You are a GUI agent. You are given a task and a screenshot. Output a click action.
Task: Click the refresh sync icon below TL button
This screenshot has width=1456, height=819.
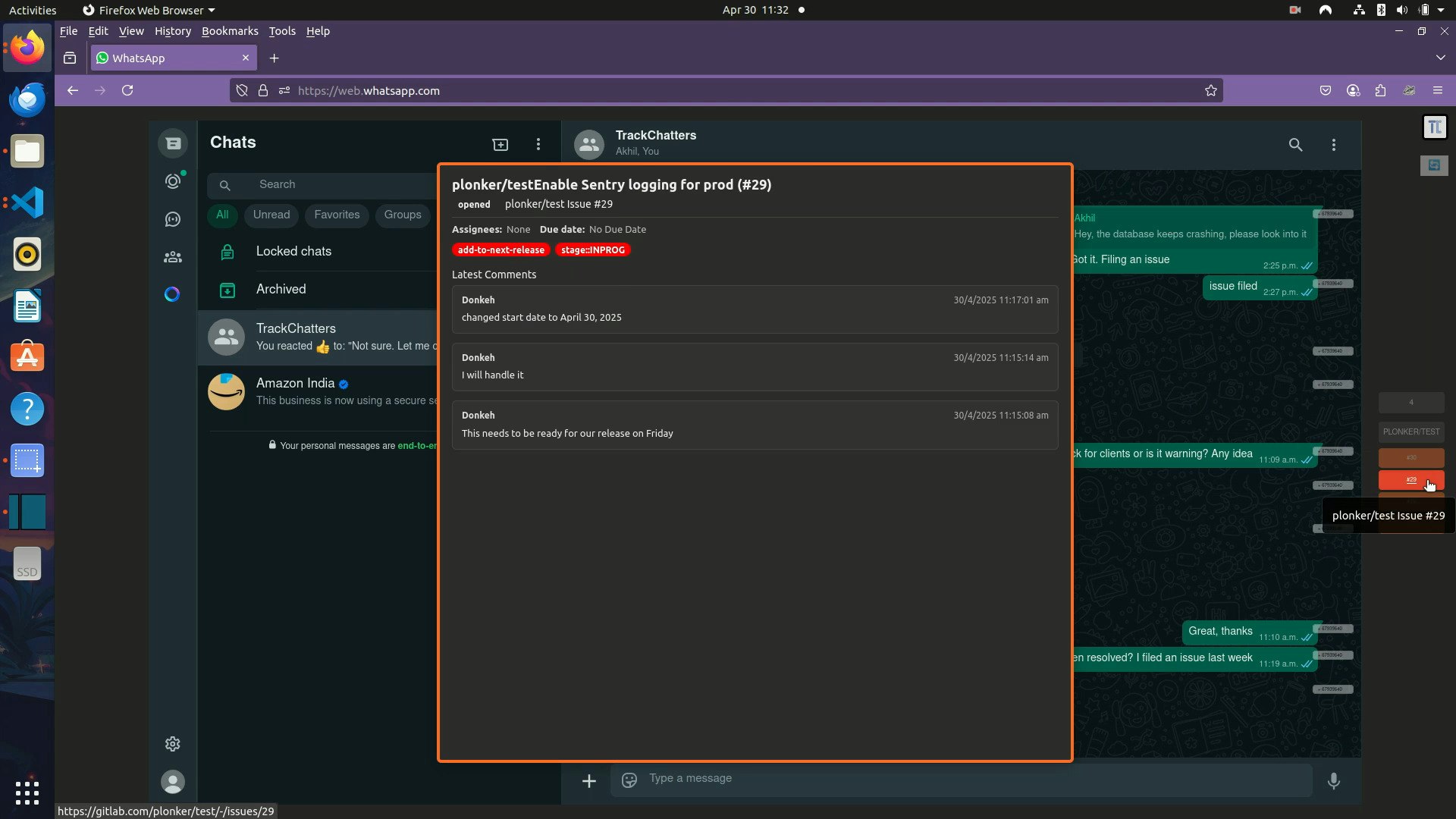click(x=1434, y=165)
